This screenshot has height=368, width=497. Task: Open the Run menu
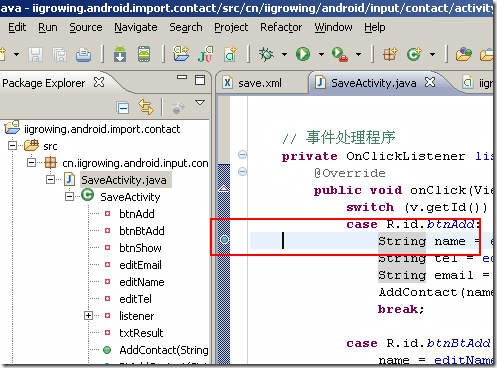(x=48, y=27)
